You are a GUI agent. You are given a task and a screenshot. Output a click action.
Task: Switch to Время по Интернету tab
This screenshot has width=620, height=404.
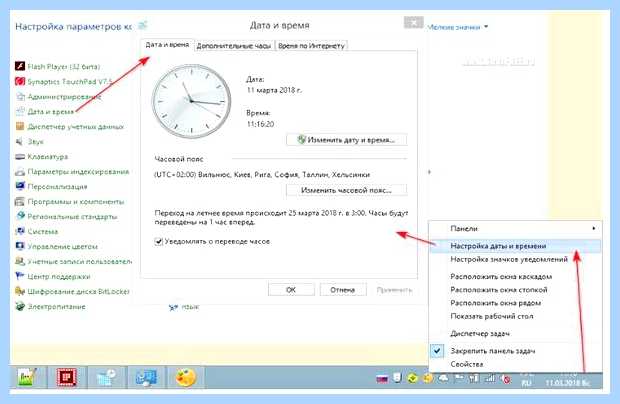(x=311, y=46)
